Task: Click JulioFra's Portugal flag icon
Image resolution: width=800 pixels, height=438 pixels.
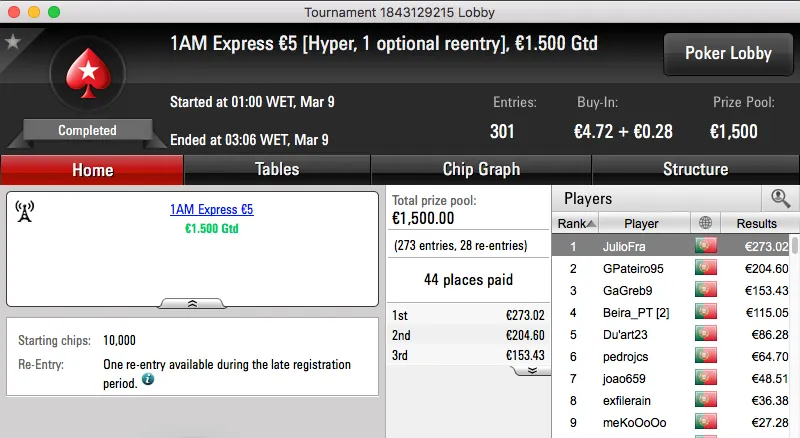Action: 707,246
